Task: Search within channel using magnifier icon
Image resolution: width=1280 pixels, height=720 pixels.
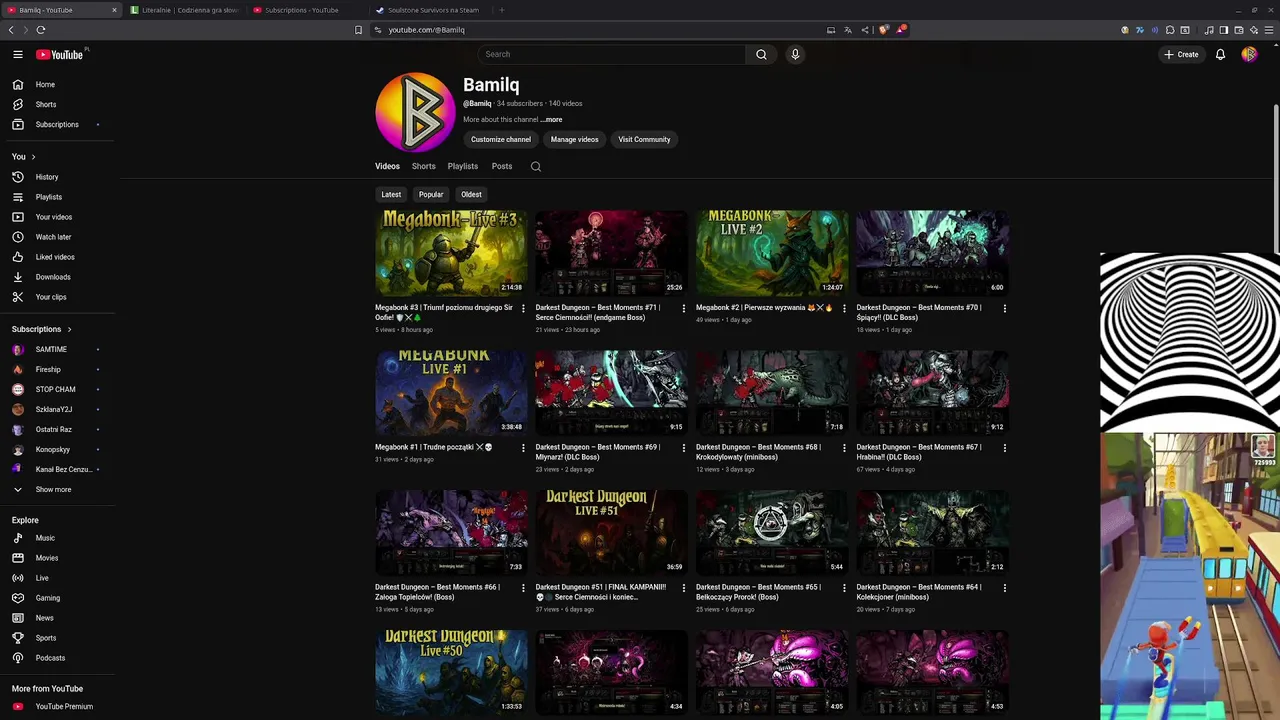Action: coord(536,166)
